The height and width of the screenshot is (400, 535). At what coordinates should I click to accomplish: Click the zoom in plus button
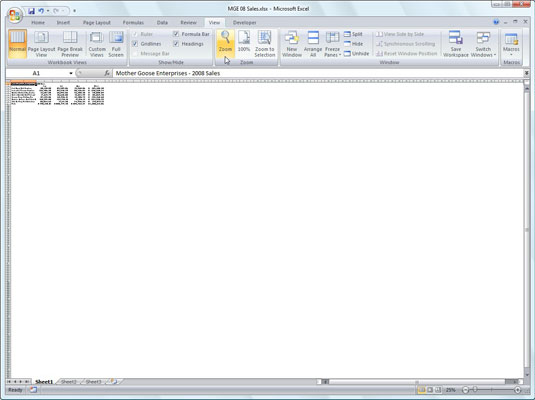517,390
